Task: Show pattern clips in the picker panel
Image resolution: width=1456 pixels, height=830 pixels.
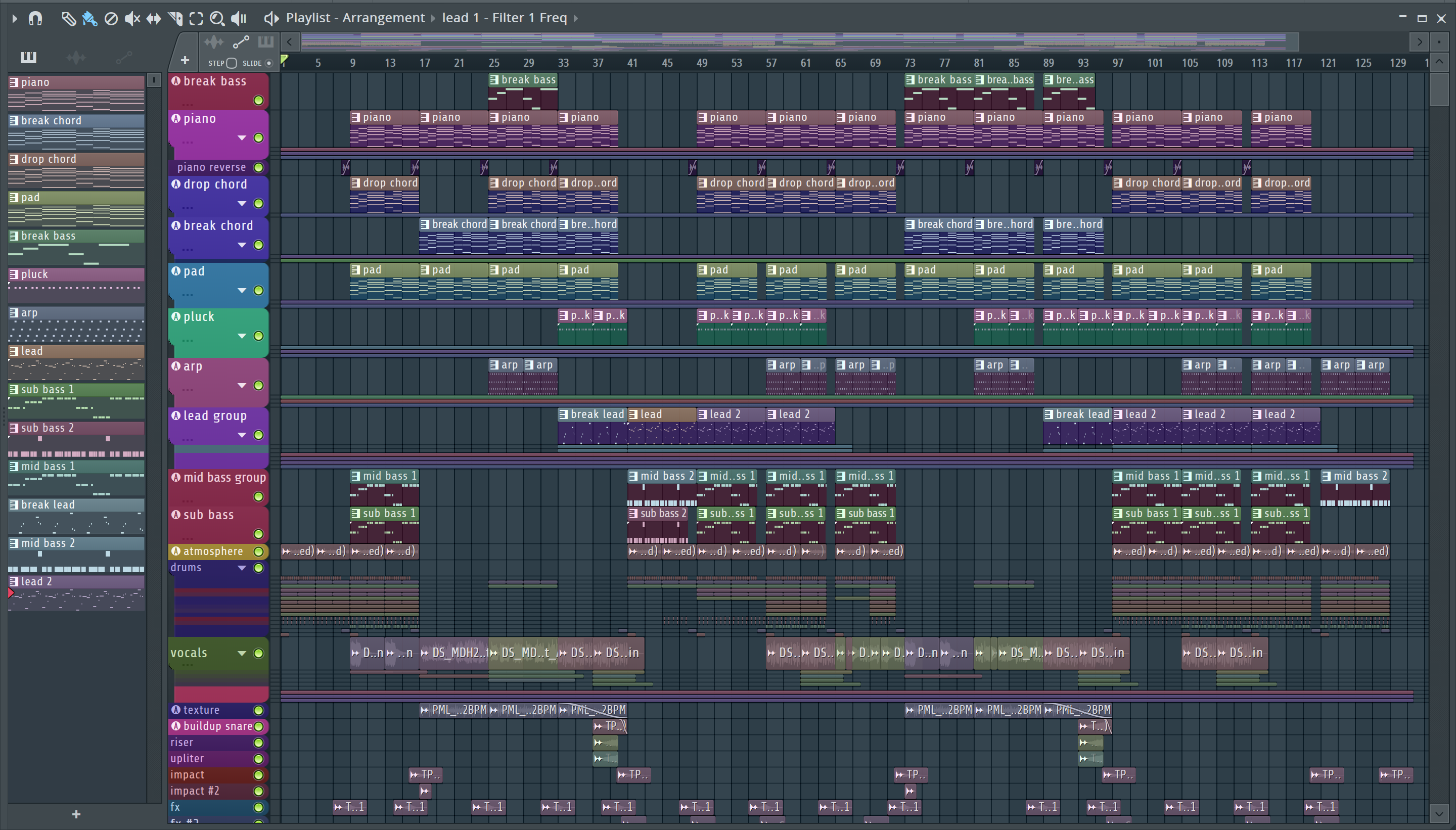Action: 28,57
